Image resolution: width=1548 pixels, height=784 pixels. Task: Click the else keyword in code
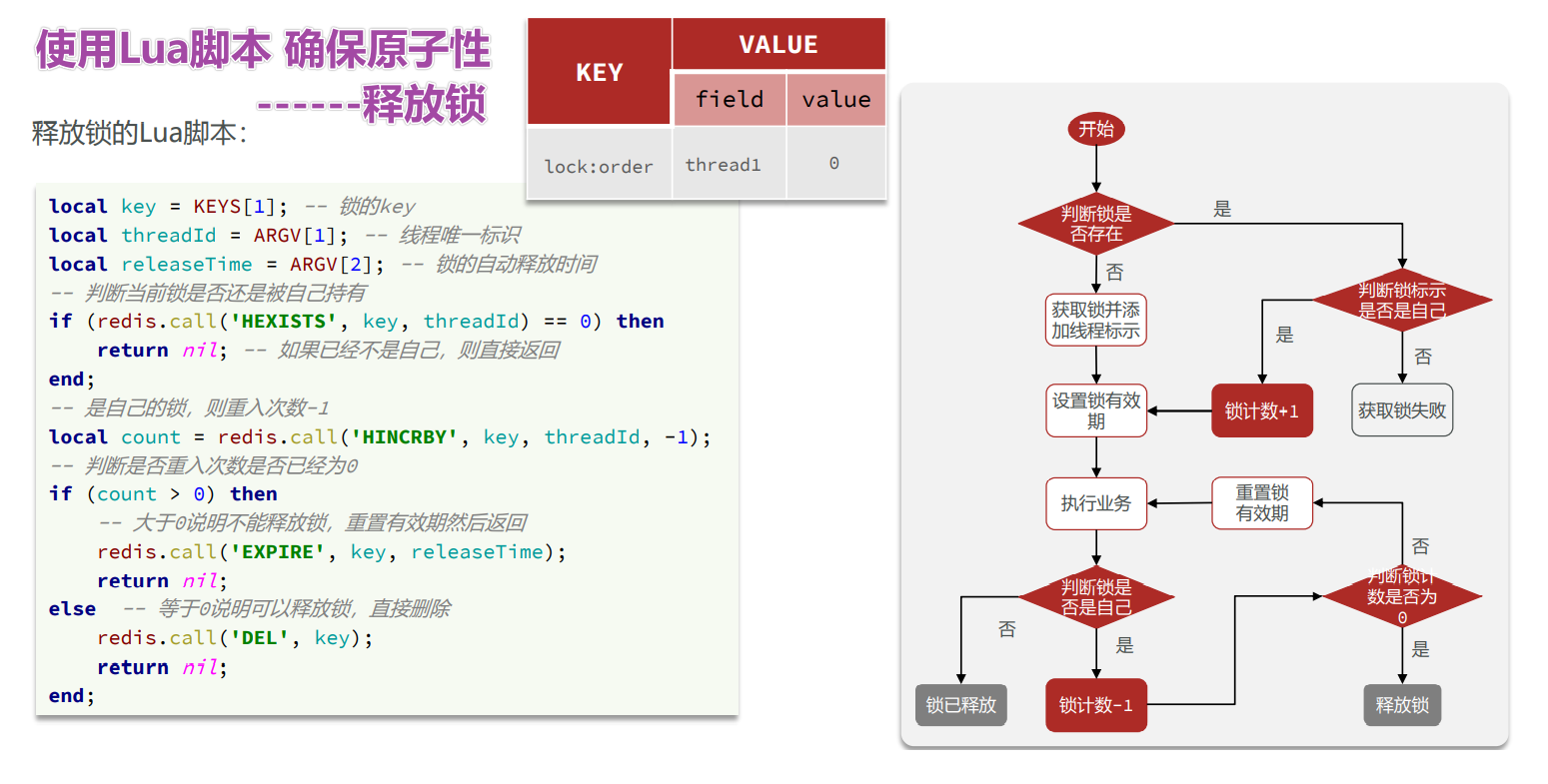(x=72, y=609)
